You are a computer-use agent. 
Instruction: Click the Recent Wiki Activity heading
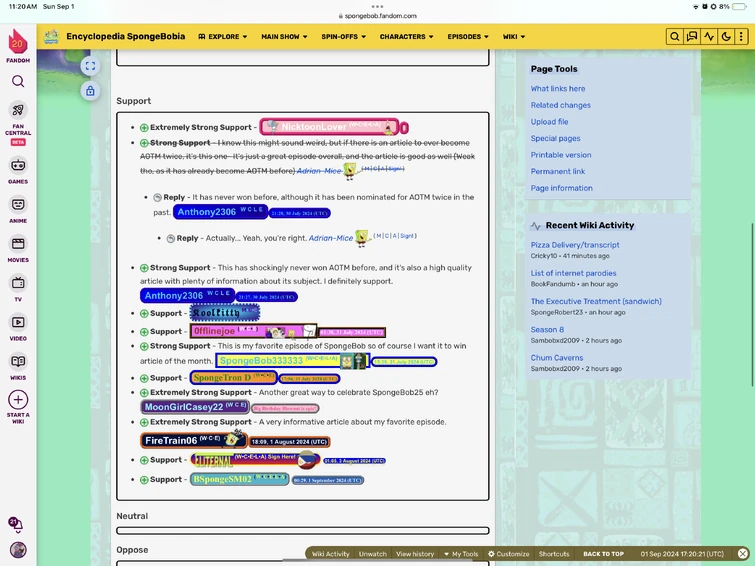[589, 225]
